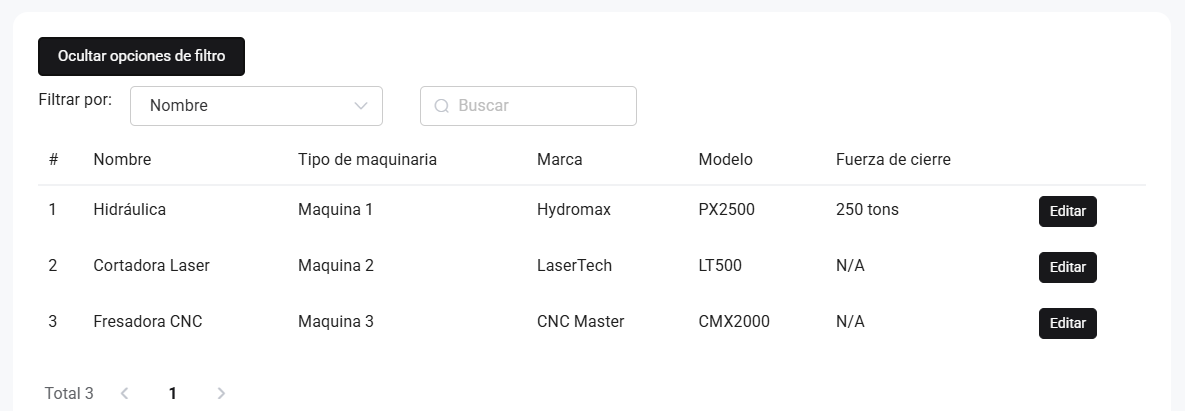
Task: Select the LT500 model cell
Action: (x=720, y=266)
